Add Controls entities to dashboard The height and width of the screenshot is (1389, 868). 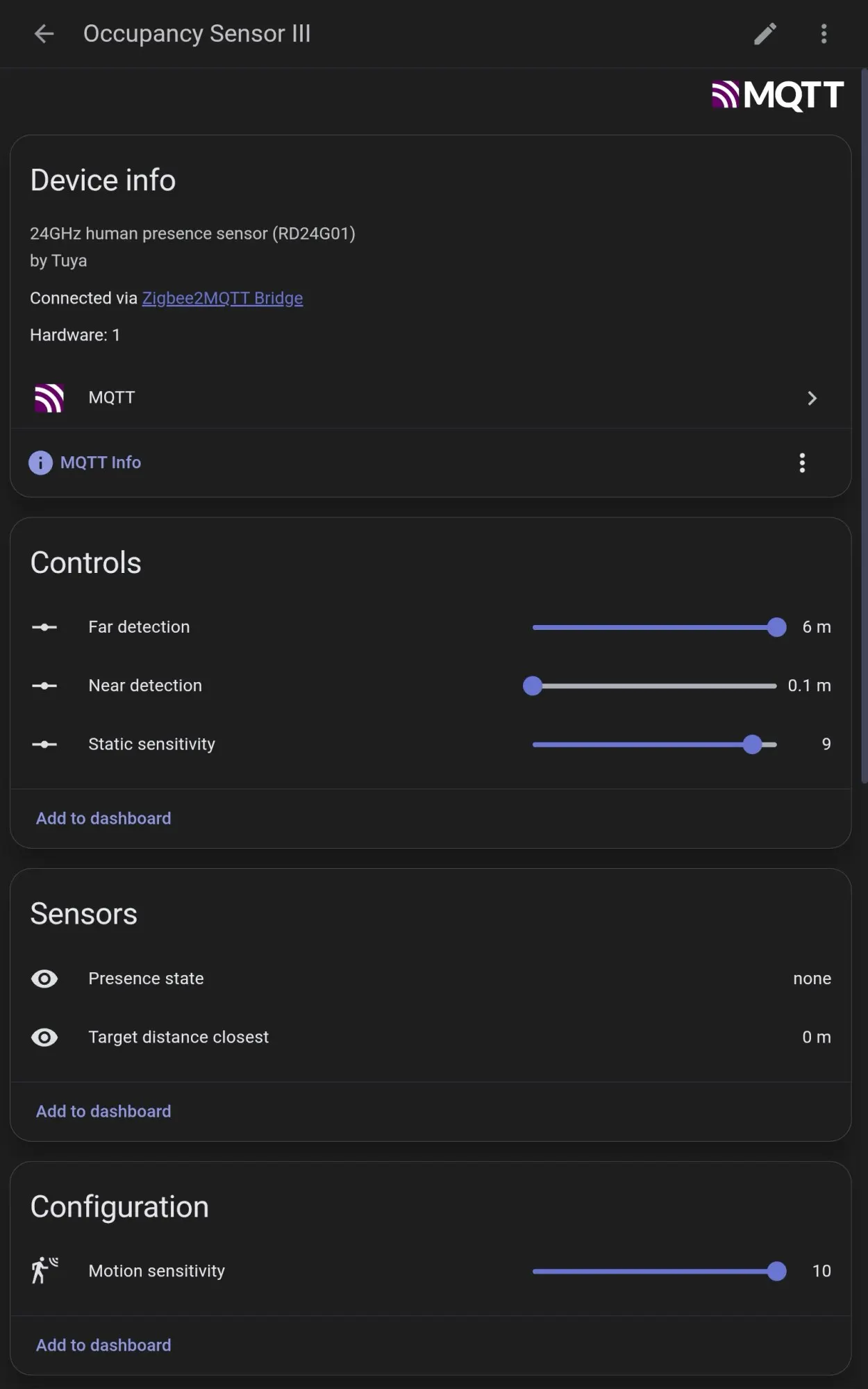click(103, 818)
